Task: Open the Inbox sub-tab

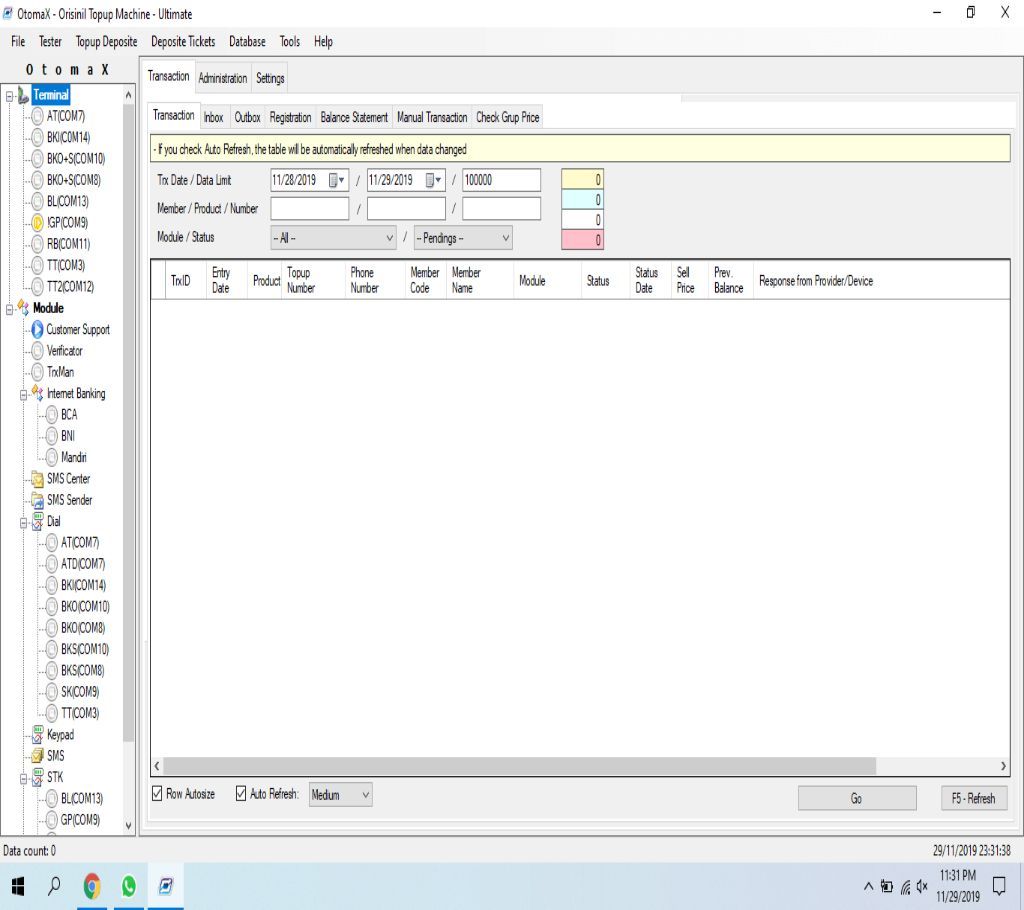Action: tap(214, 118)
